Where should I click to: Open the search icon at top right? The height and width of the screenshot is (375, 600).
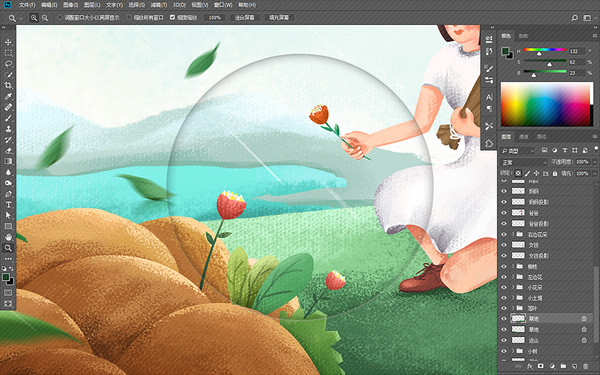tap(574, 18)
